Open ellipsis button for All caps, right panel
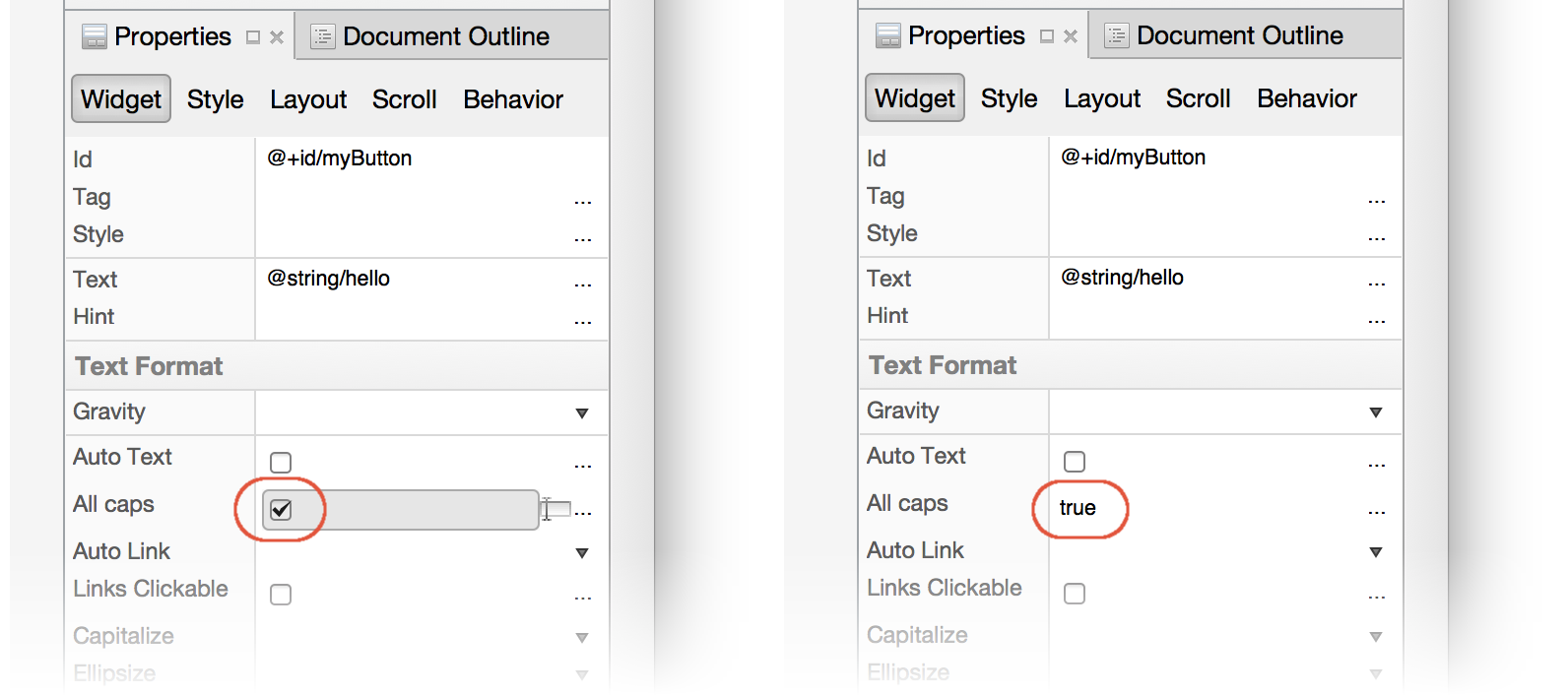The height and width of the screenshot is (696, 1568). coord(1377,511)
